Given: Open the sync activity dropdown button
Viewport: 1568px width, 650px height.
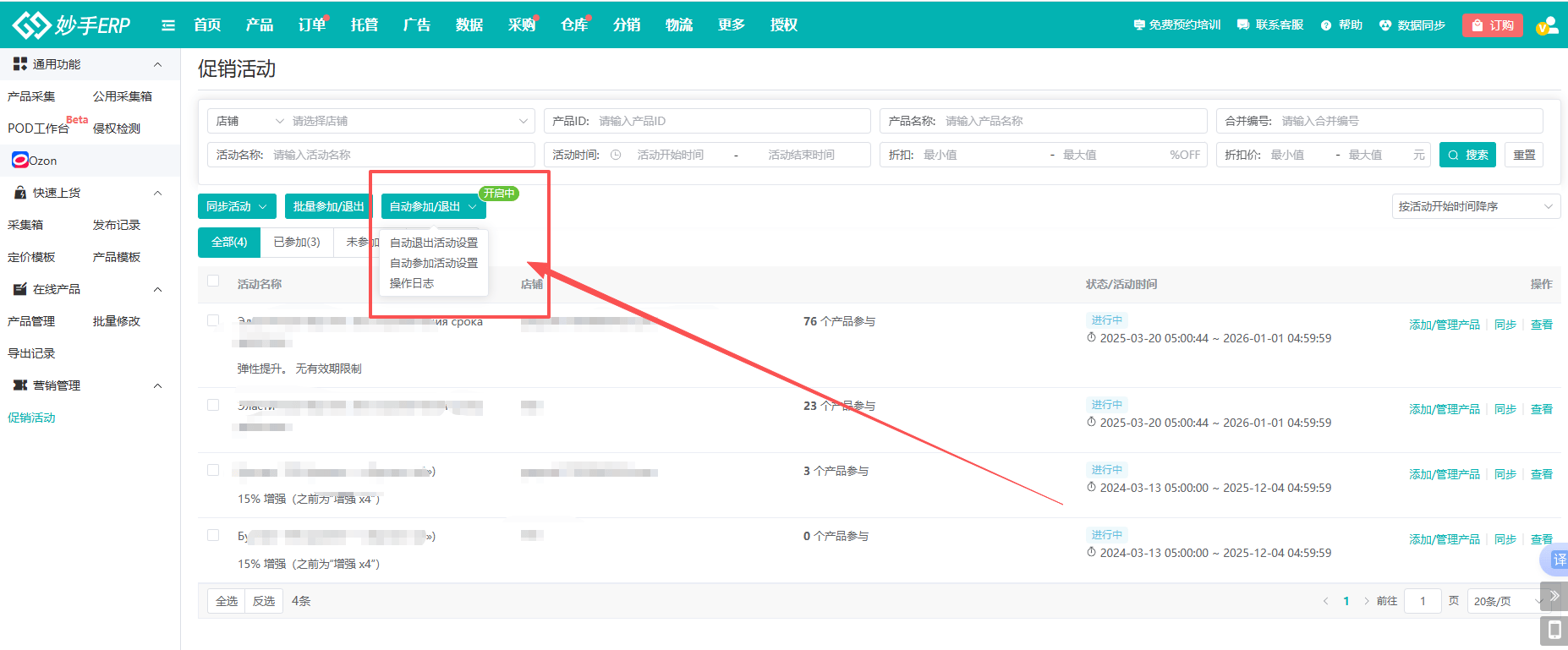Looking at the screenshot, I should pyautogui.click(x=237, y=206).
